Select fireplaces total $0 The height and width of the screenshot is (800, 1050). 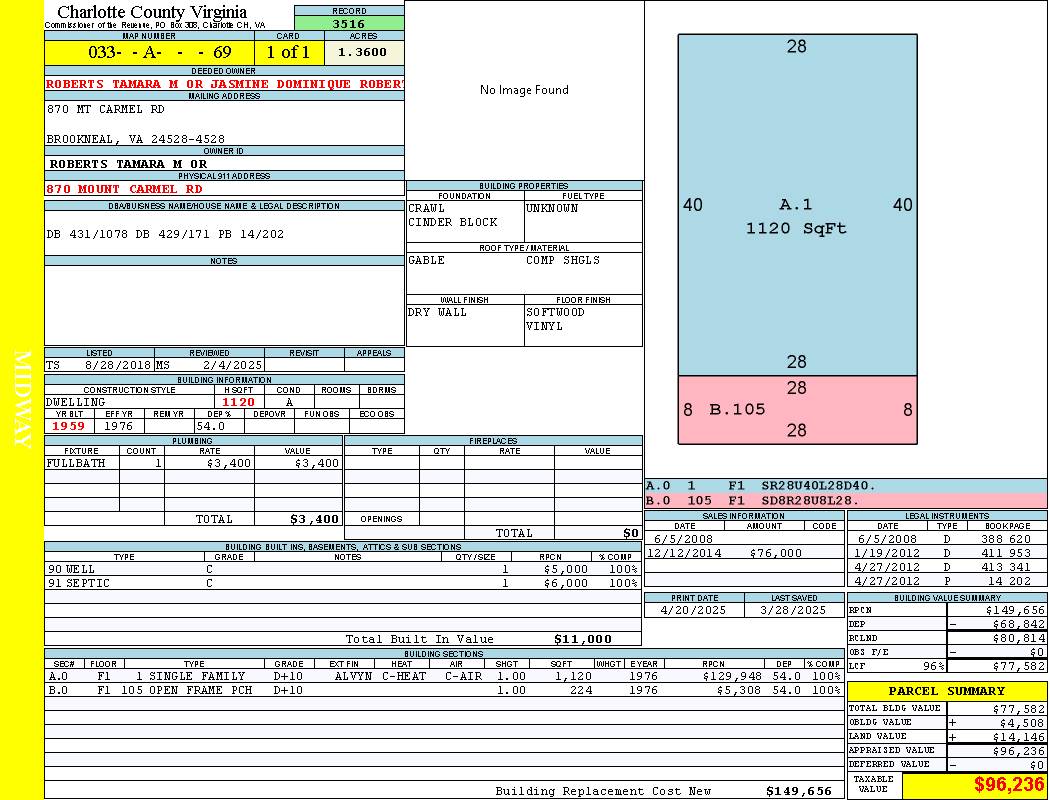coord(631,534)
